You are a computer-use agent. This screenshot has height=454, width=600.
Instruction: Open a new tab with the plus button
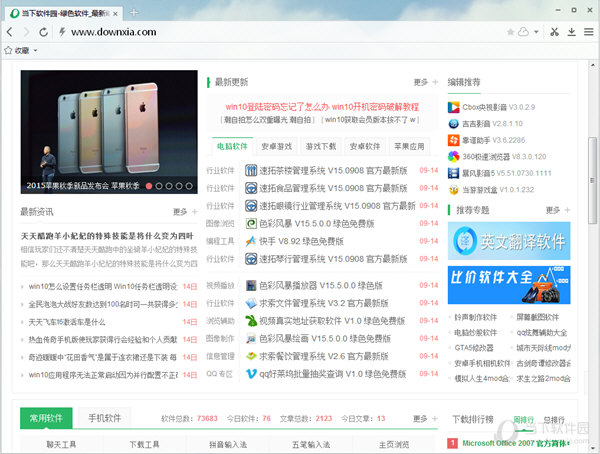(x=134, y=13)
